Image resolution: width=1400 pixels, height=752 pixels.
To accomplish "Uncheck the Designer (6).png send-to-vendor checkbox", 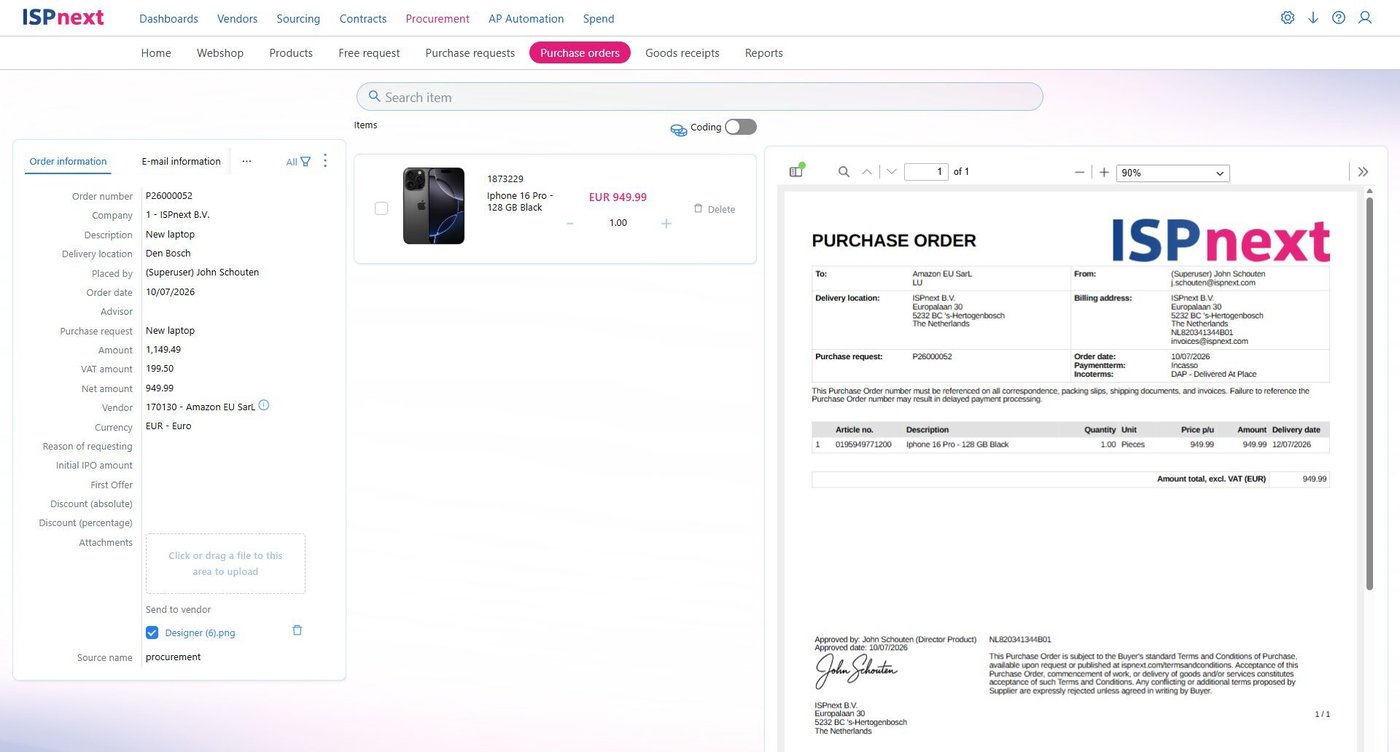I will pyautogui.click(x=152, y=632).
